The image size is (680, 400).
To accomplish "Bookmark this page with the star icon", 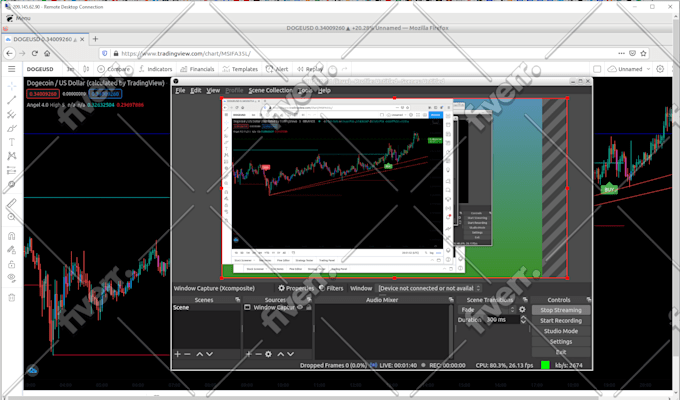I will point(644,53).
